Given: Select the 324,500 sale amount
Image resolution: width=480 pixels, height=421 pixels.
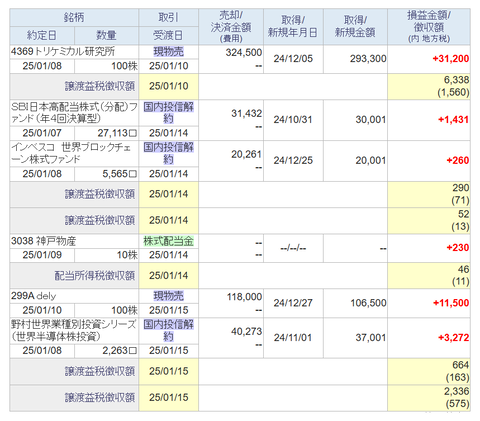Looking at the screenshot, I should click(244, 52).
